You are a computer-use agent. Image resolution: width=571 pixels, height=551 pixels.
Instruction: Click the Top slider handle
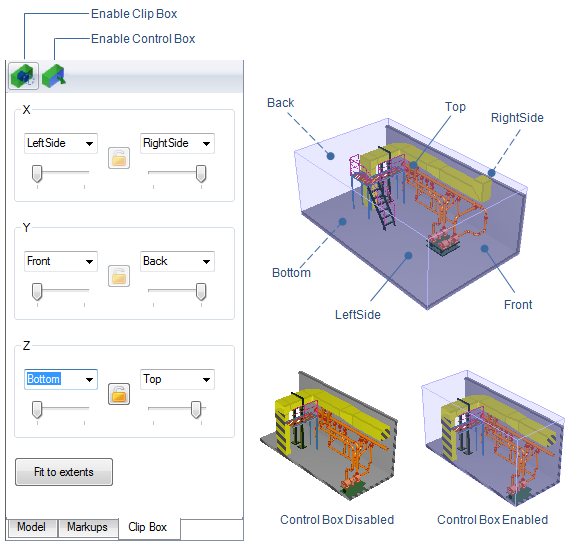point(196,410)
